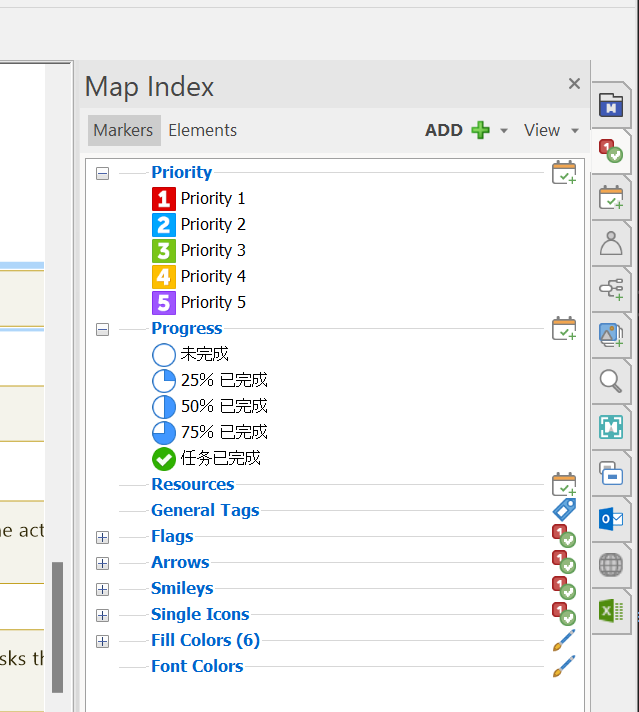Open the Search magnifier pane
The width and height of the screenshot is (639, 712).
[x=611, y=381]
